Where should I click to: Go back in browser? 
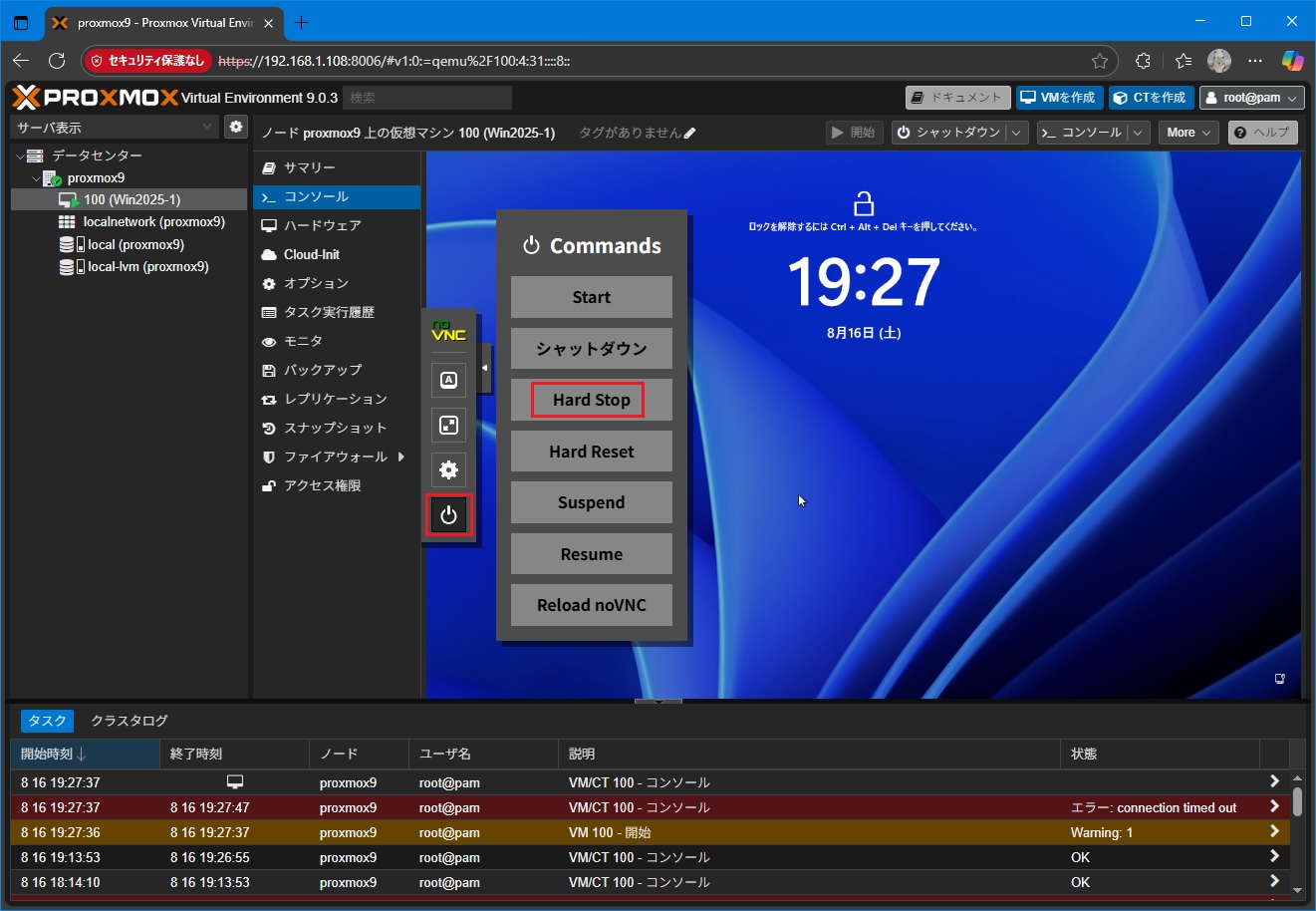tap(21, 61)
